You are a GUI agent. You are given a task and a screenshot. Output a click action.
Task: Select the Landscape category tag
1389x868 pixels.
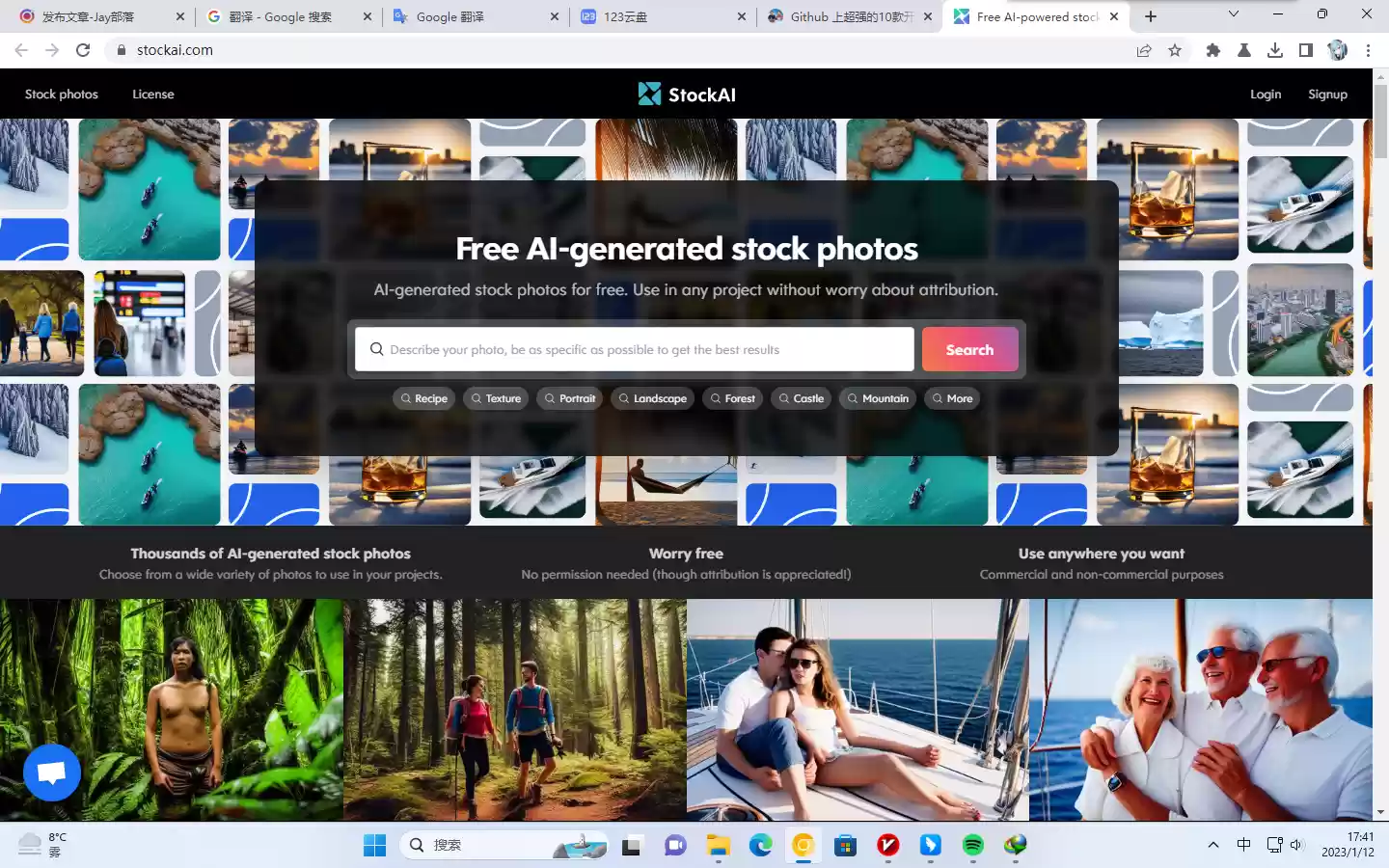(x=653, y=398)
